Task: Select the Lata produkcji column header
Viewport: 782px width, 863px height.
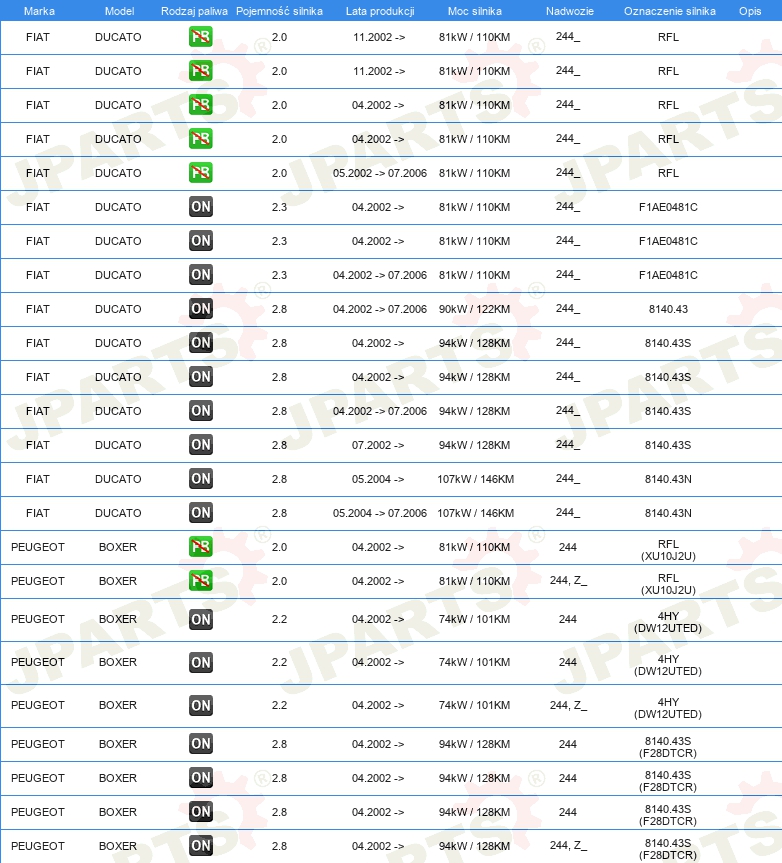Action: [380, 11]
